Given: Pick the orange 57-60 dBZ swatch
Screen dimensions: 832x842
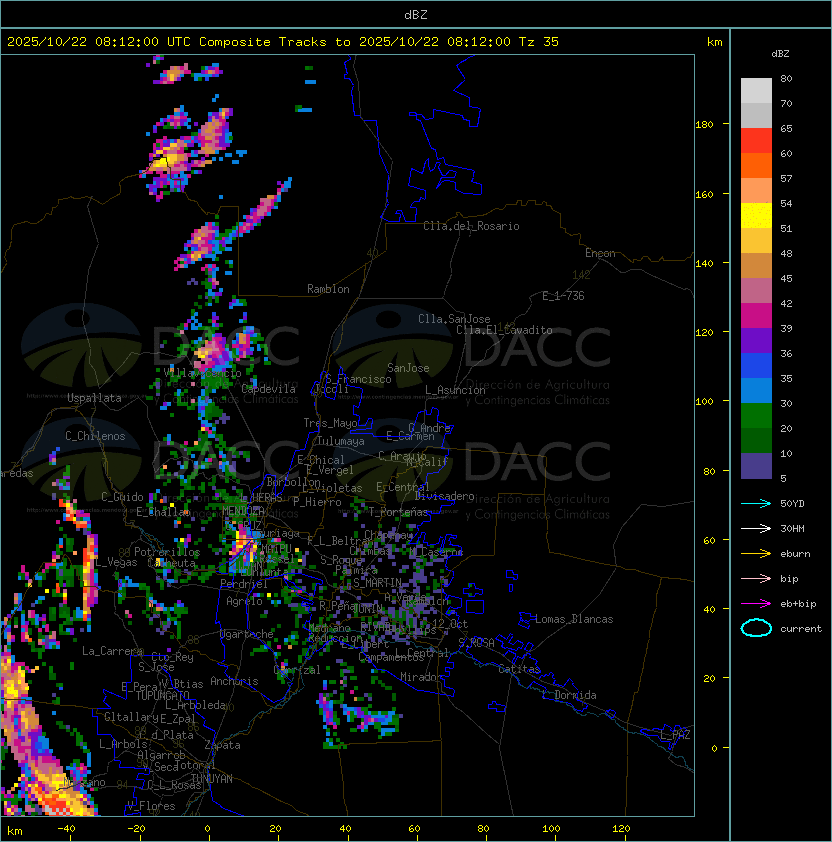Looking at the screenshot, I should click(756, 165).
